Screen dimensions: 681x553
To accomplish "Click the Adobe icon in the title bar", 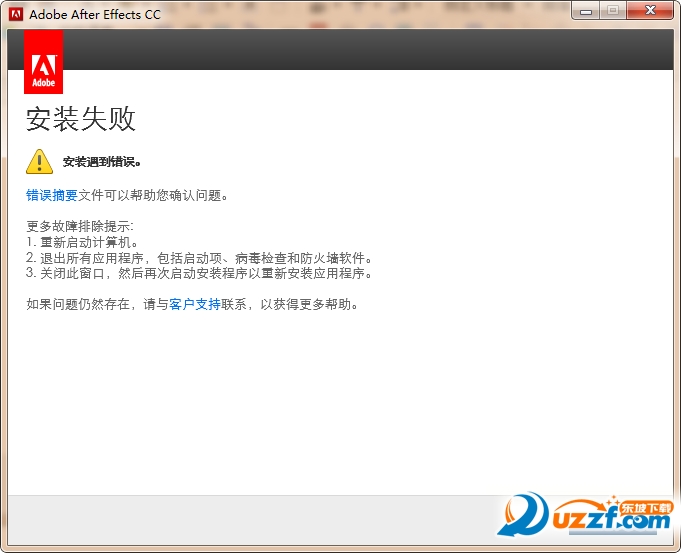I will pos(16,14).
